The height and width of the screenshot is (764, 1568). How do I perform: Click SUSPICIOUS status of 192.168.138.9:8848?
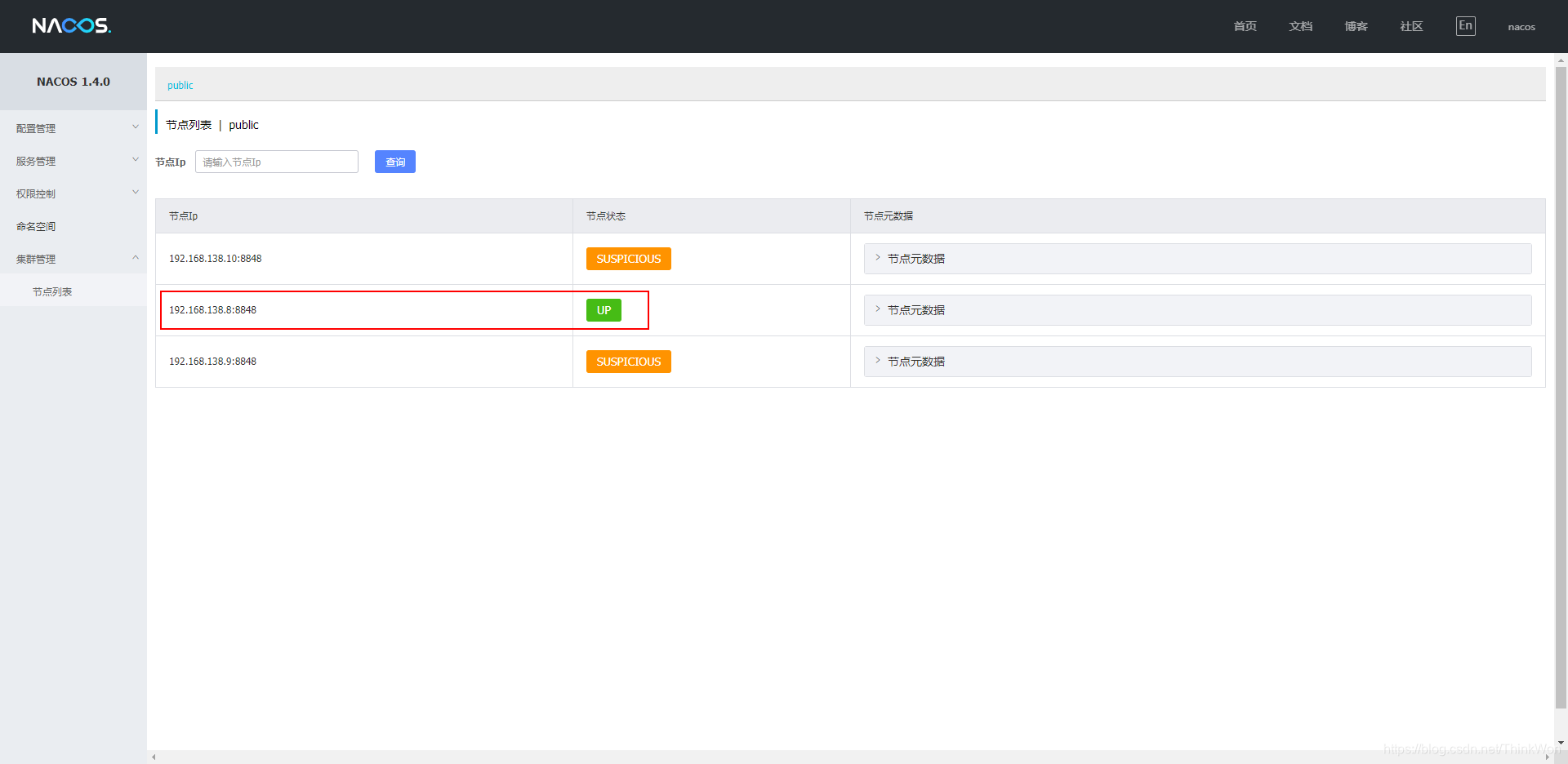629,362
